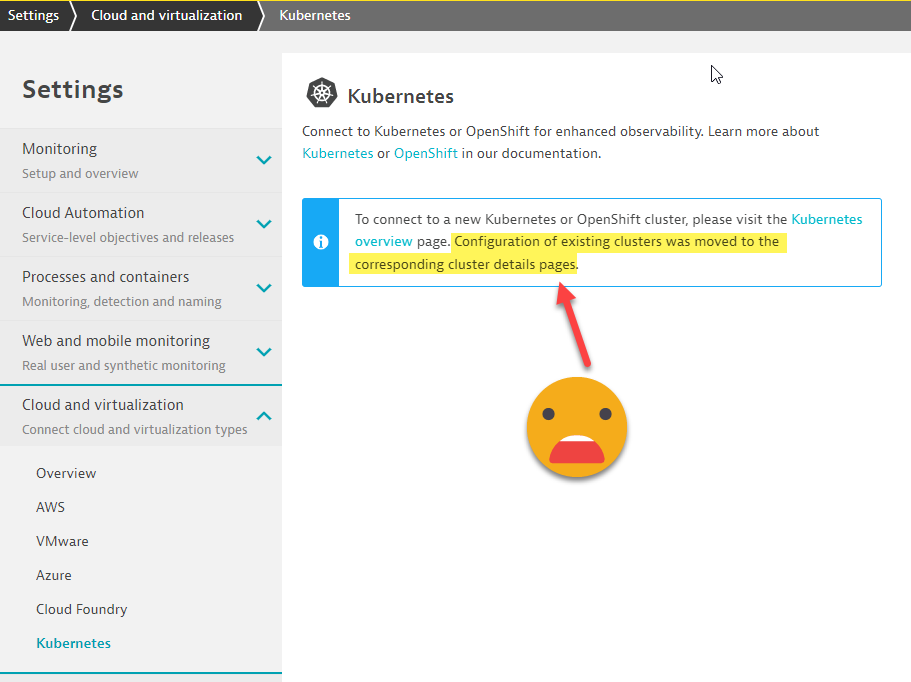Open the OpenShift documentation link
This screenshot has width=911, height=682.
[425, 153]
